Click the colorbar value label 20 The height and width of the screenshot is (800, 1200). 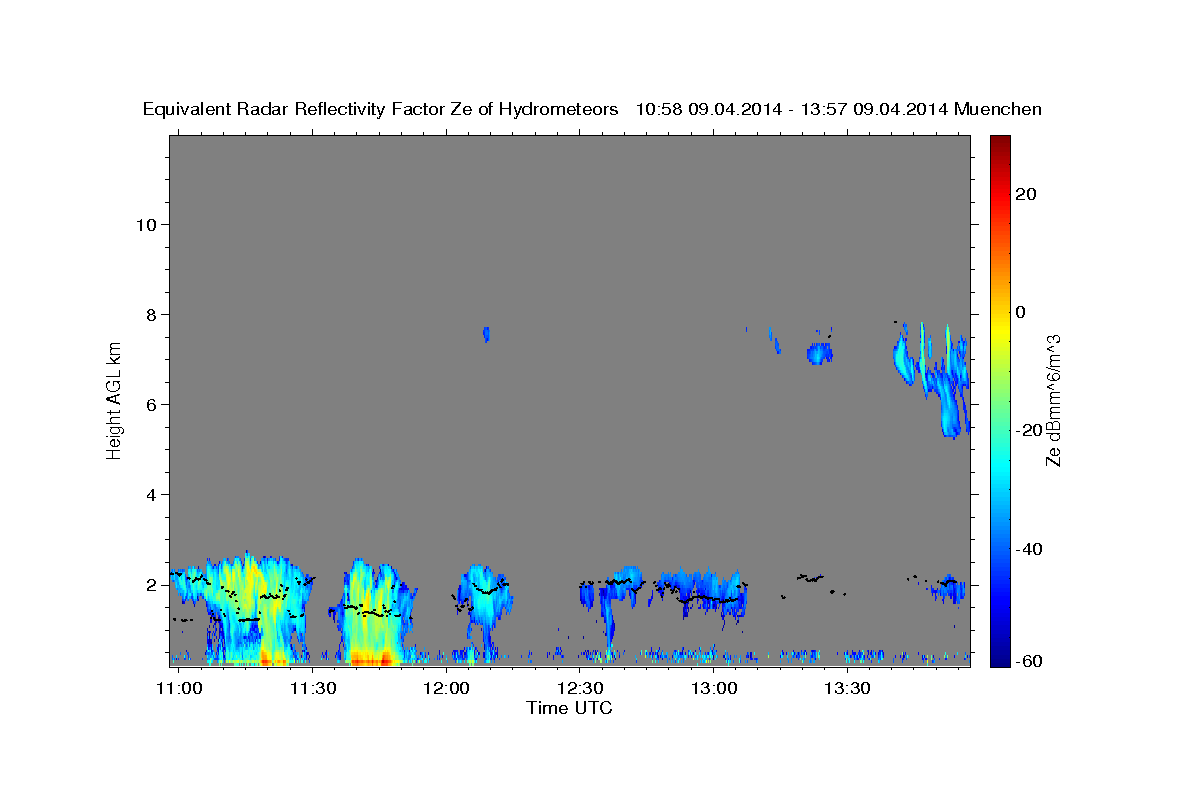1025,194
